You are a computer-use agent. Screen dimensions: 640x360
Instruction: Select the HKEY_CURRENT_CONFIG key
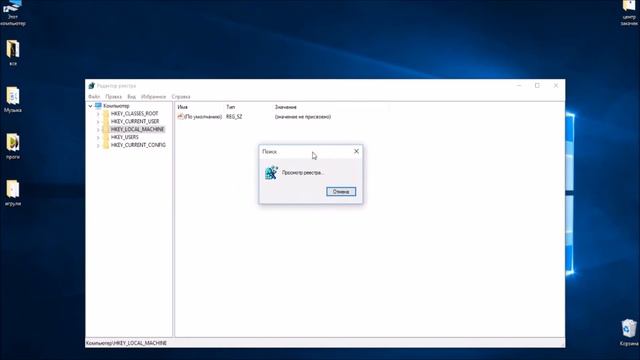pyautogui.click(x=138, y=145)
